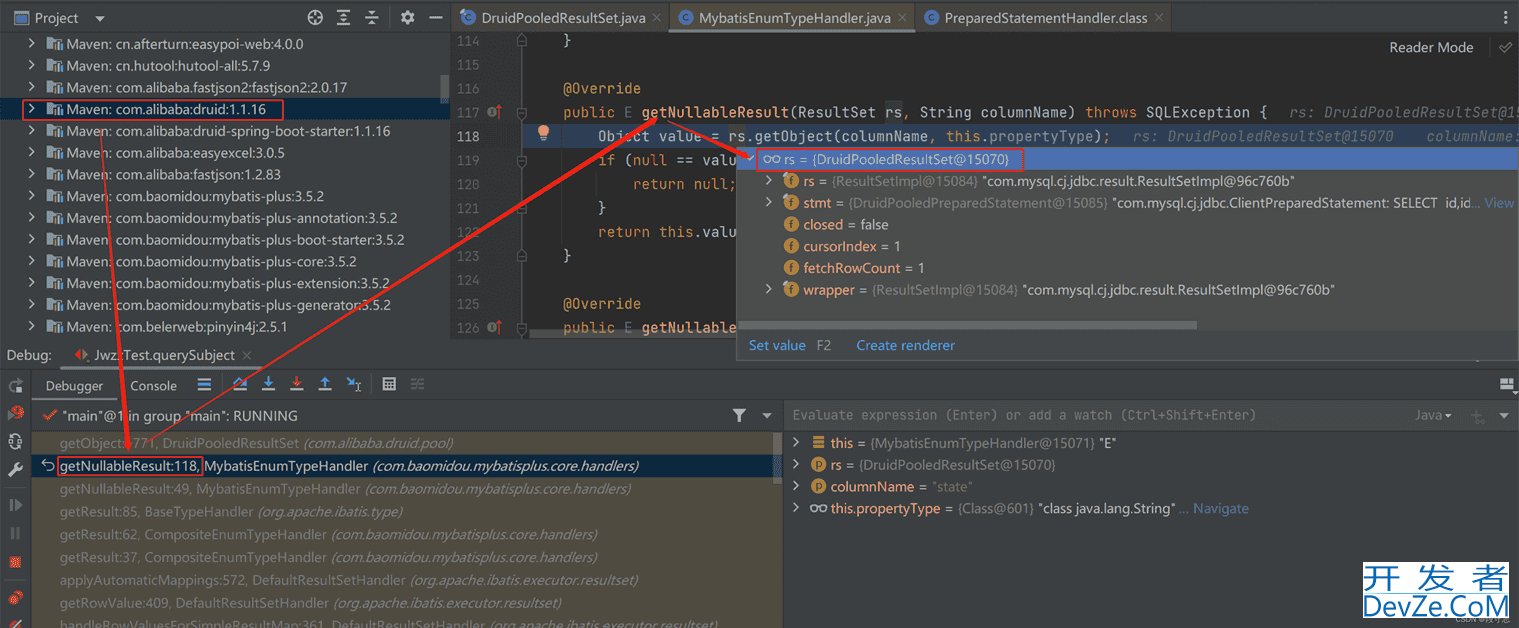Image resolution: width=1519 pixels, height=628 pixels.
Task: Switch to the Debugger tab
Action: coord(74,386)
